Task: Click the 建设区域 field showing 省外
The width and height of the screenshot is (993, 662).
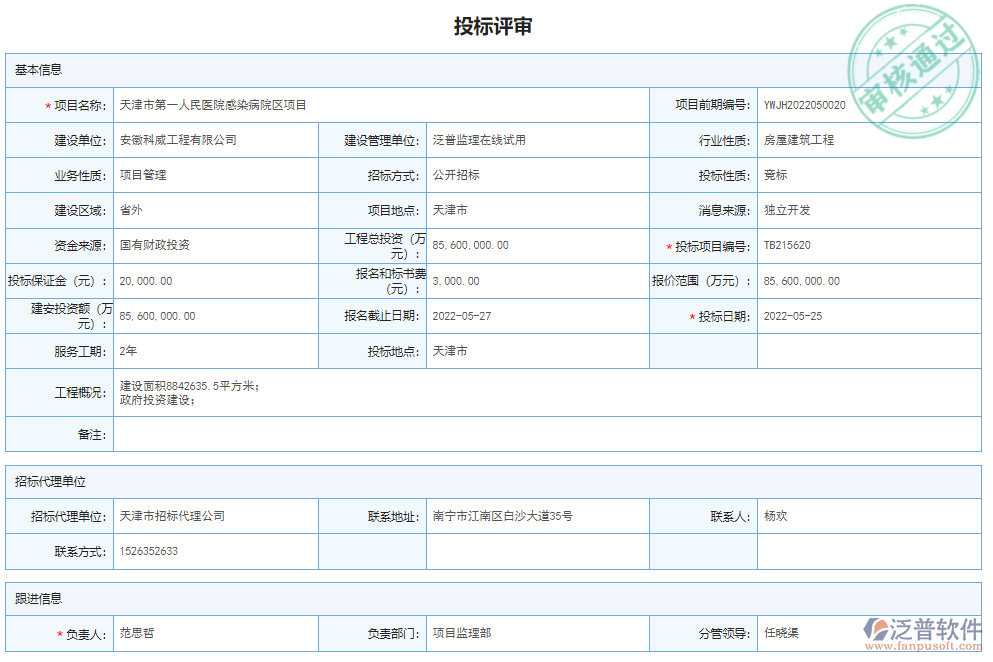Action: [x=128, y=210]
